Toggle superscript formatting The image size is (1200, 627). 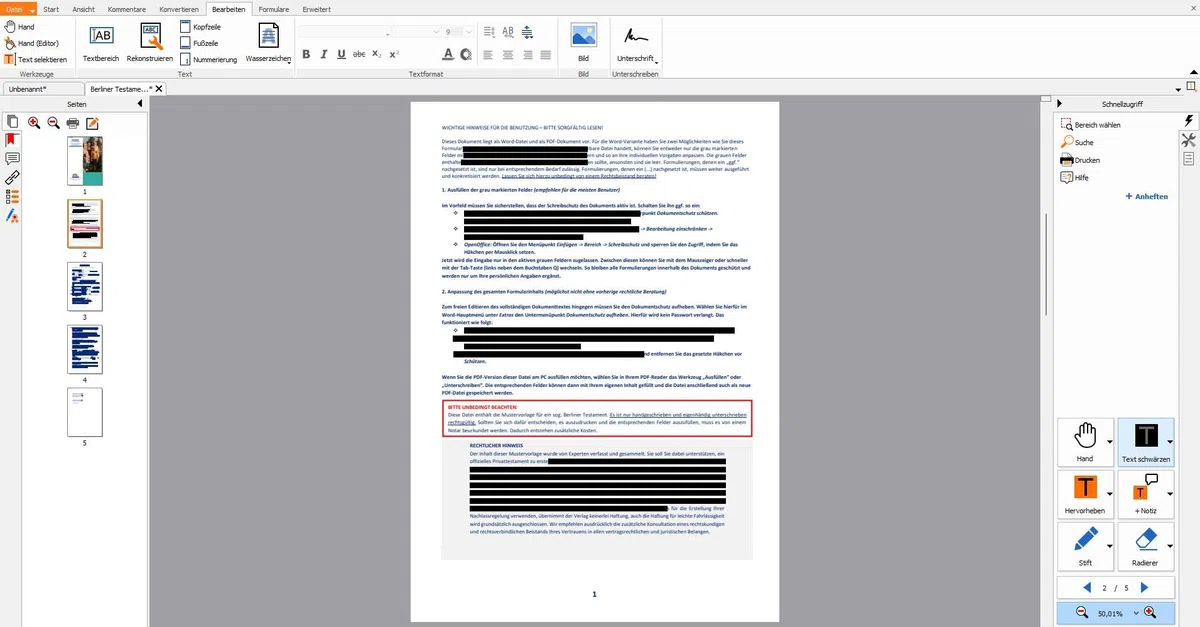pyautogui.click(x=394, y=54)
